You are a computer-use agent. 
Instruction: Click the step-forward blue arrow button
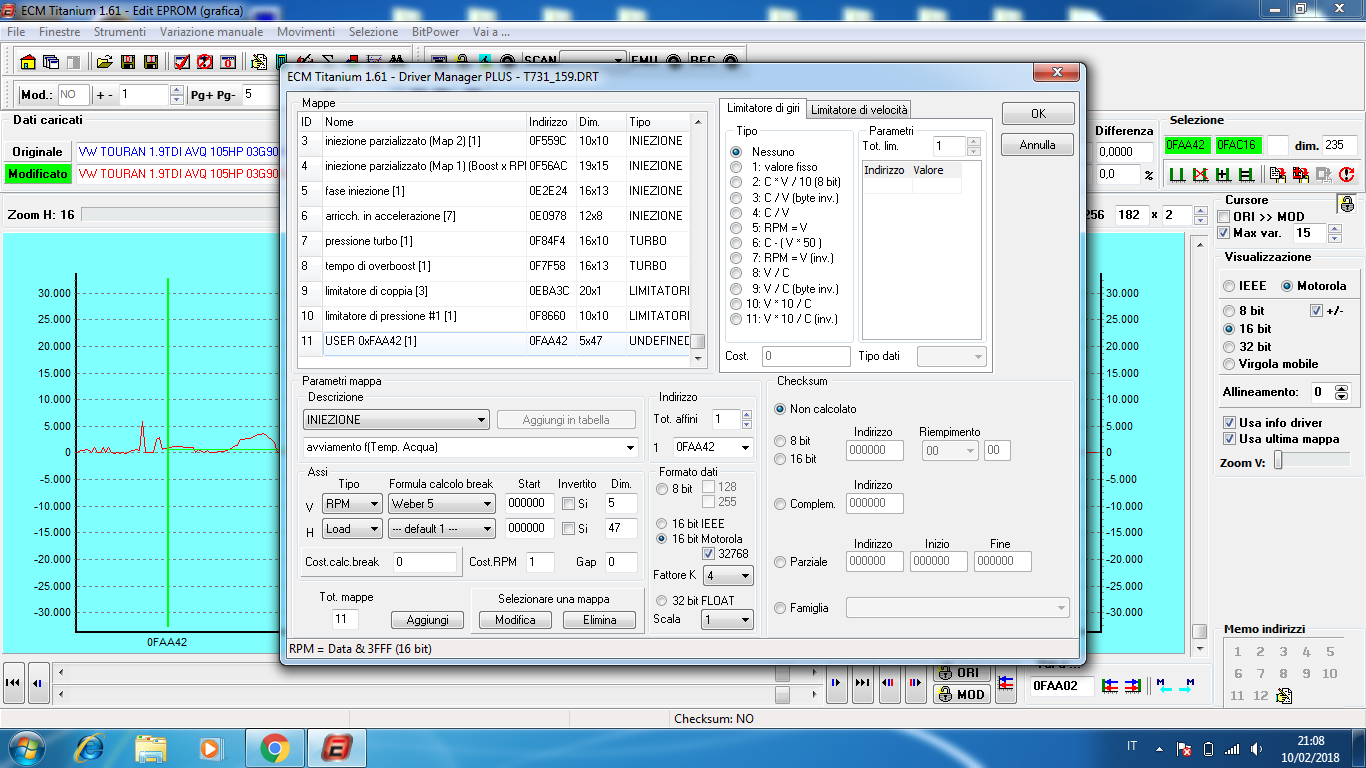[x=836, y=682]
